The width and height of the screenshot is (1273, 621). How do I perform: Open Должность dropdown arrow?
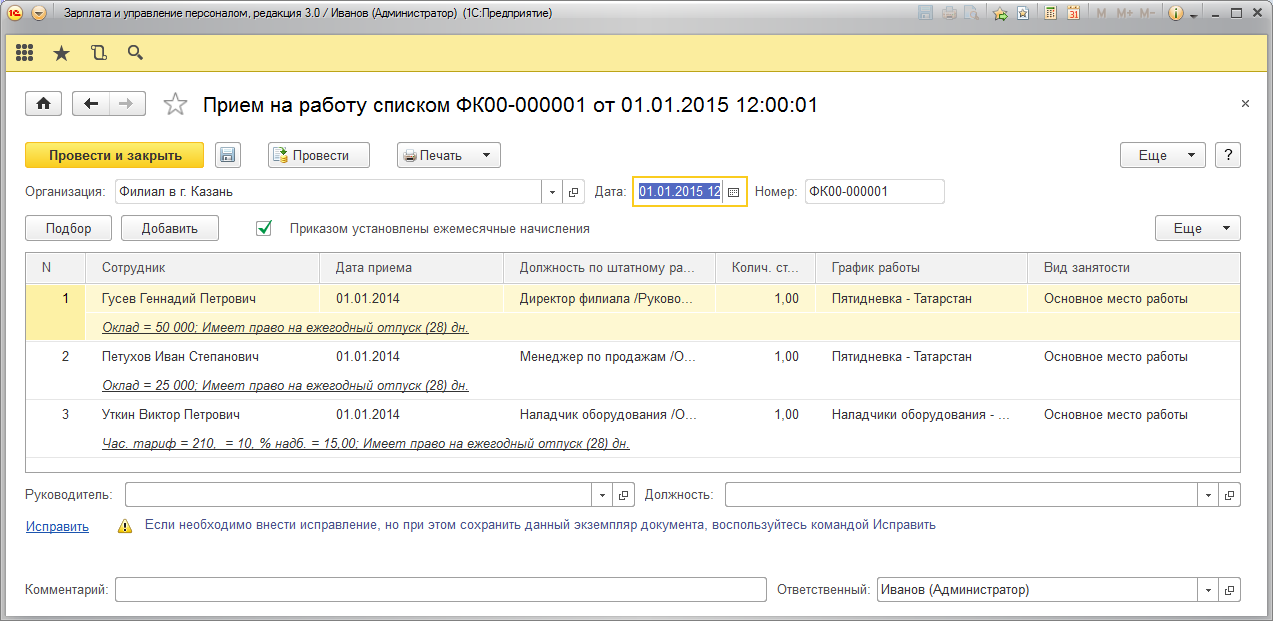pos(1210,495)
